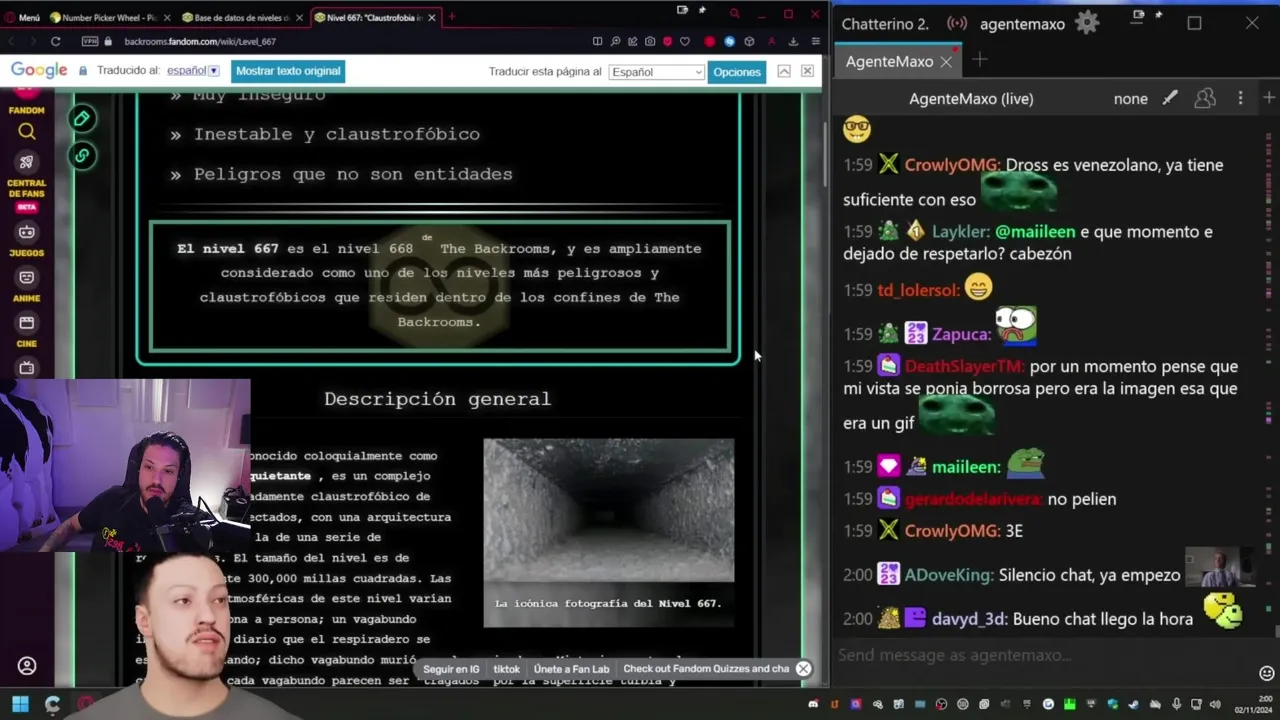Open the Opera Menú button
This screenshot has height=720, width=1280.
[22, 17]
